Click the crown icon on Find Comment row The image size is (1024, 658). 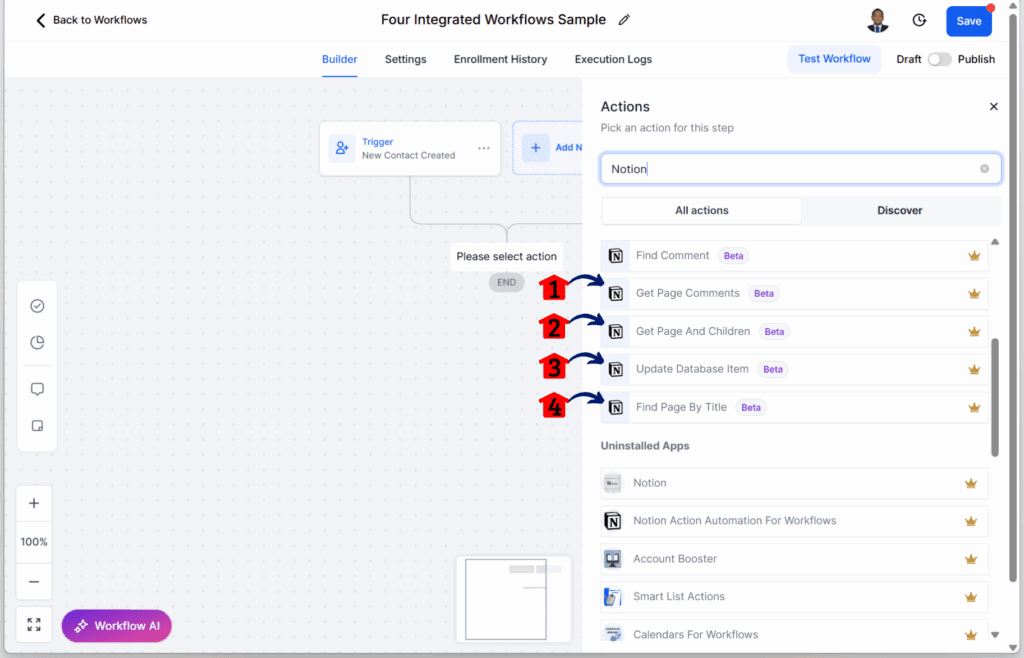pos(974,256)
